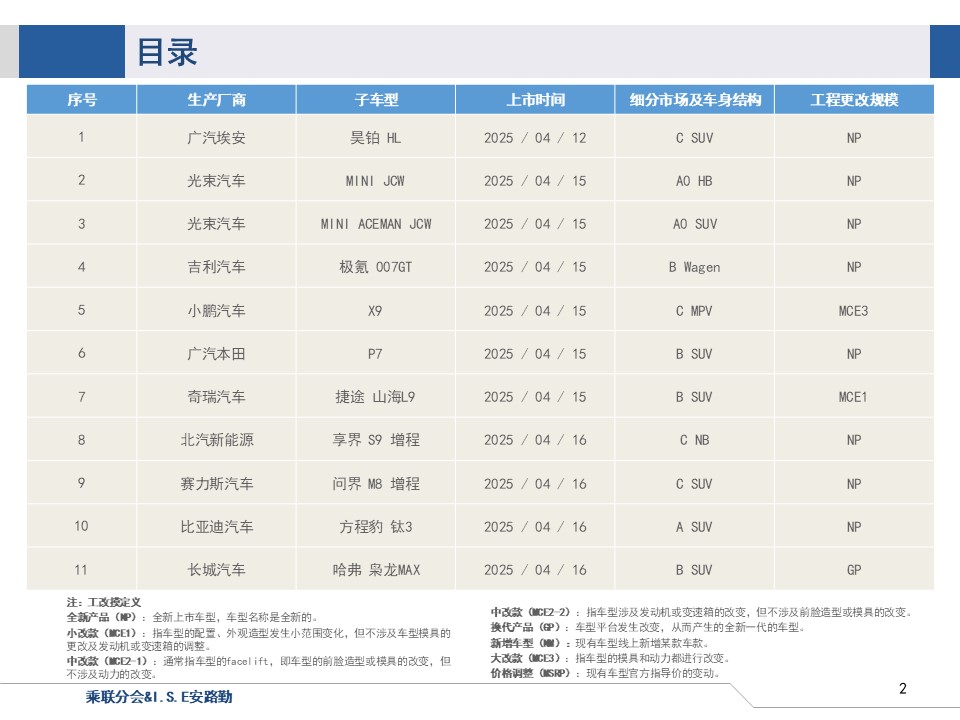Click the C MPV segment cell
This screenshot has width=960, height=720.
(694, 310)
